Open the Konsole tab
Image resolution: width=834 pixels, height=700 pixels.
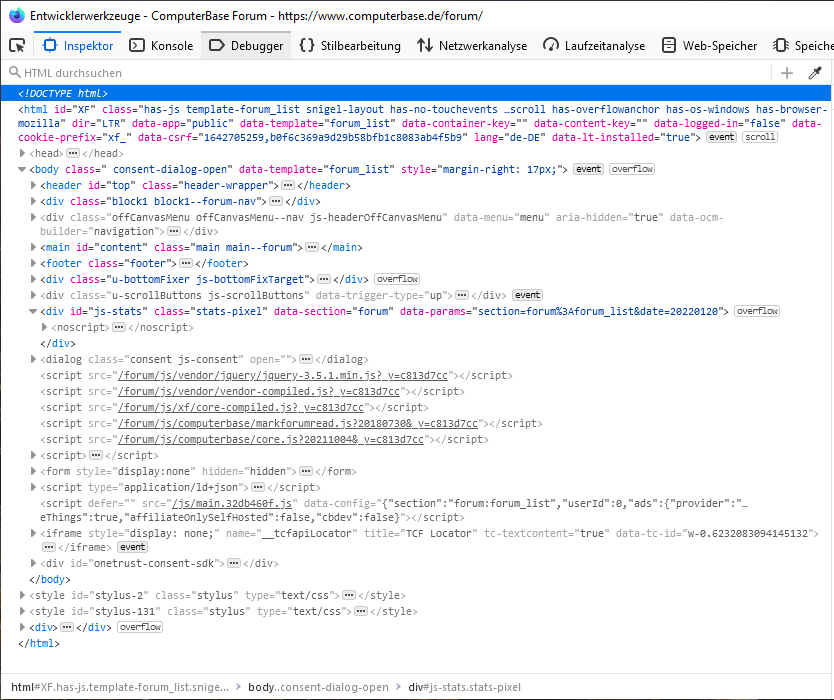(x=161, y=45)
